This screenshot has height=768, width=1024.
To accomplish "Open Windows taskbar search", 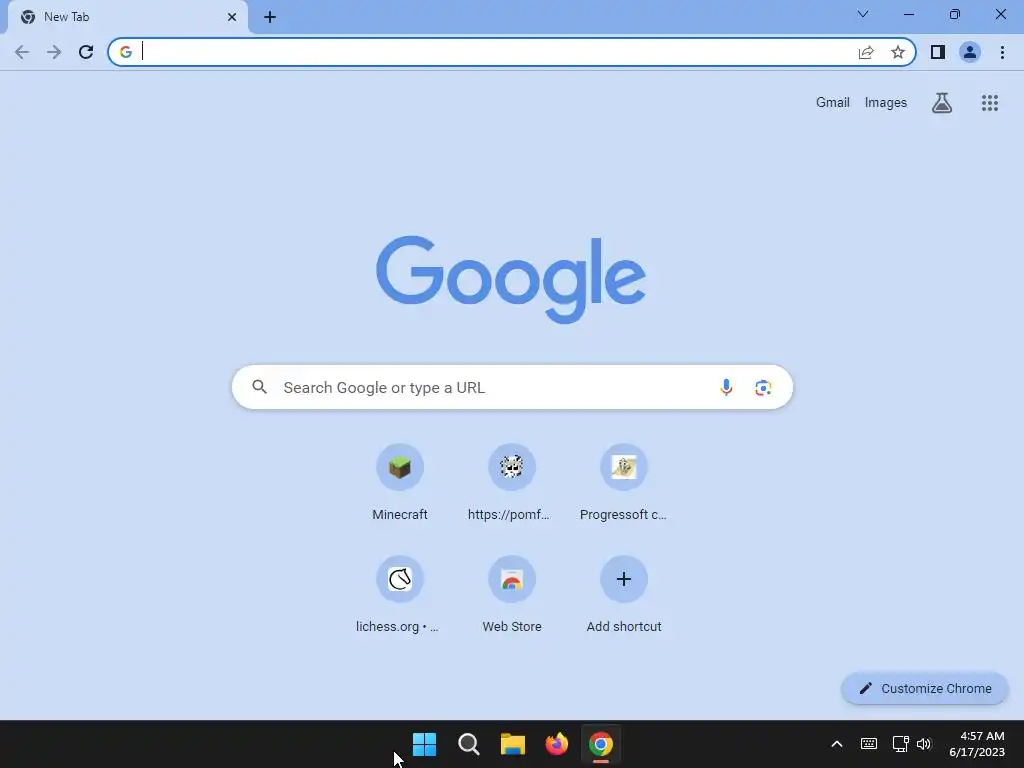I will (469, 744).
